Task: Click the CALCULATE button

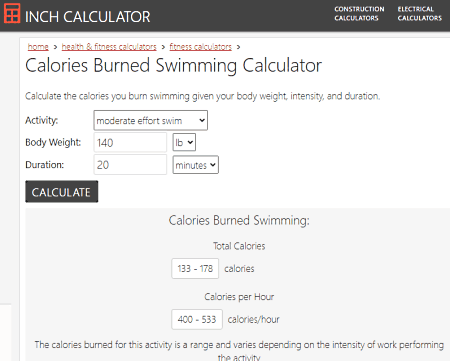Action: pyautogui.click(x=62, y=192)
